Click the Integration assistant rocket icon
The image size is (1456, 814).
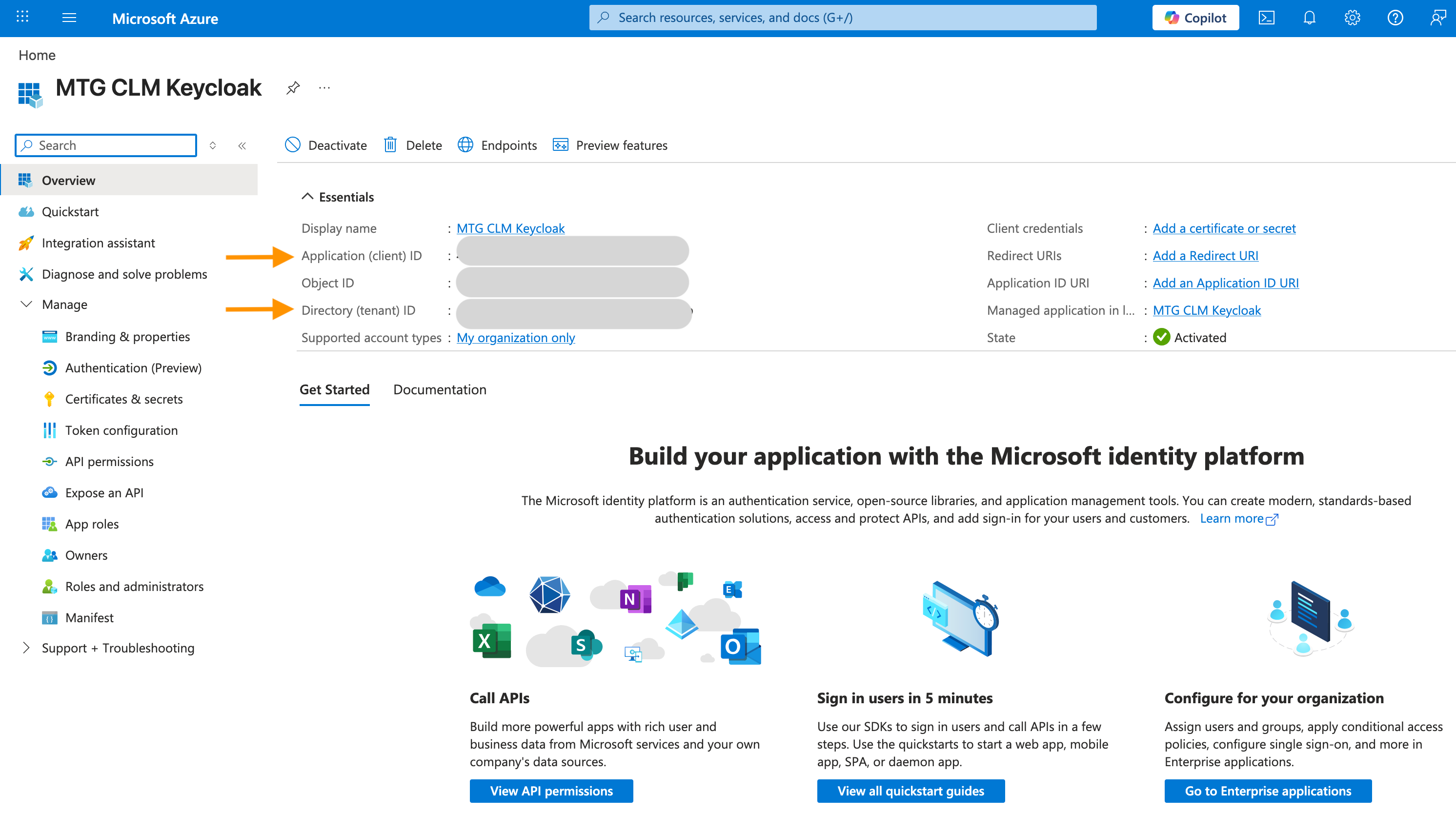pyautogui.click(x=26, y=243)
